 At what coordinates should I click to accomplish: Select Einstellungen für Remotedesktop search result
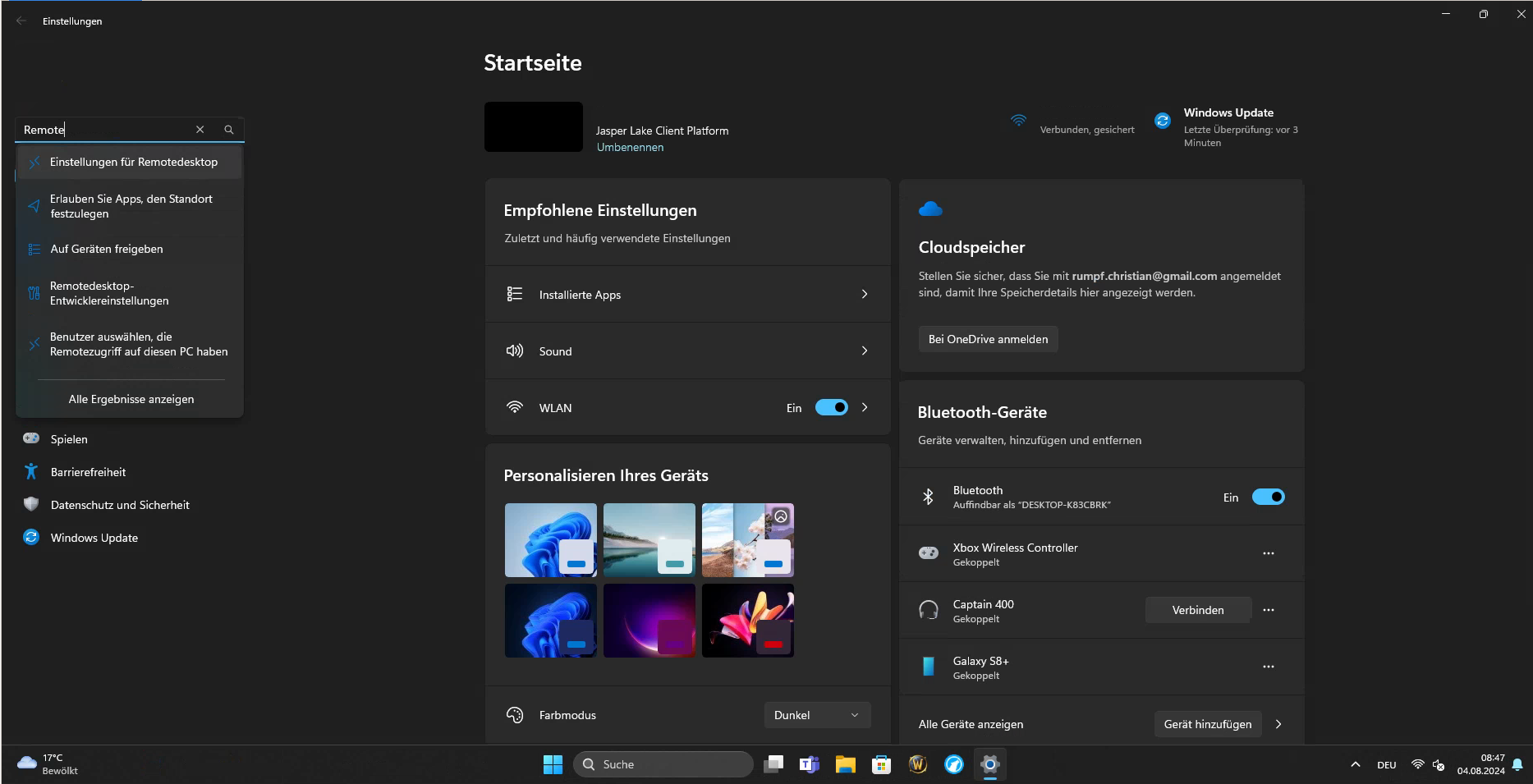coord(133,163)
